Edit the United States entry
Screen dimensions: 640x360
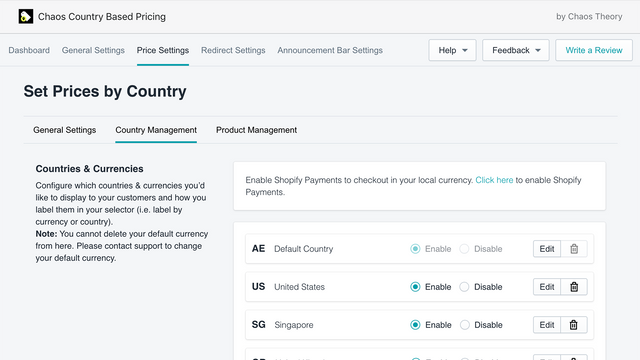pyautogui.click(x=547, y=287)
